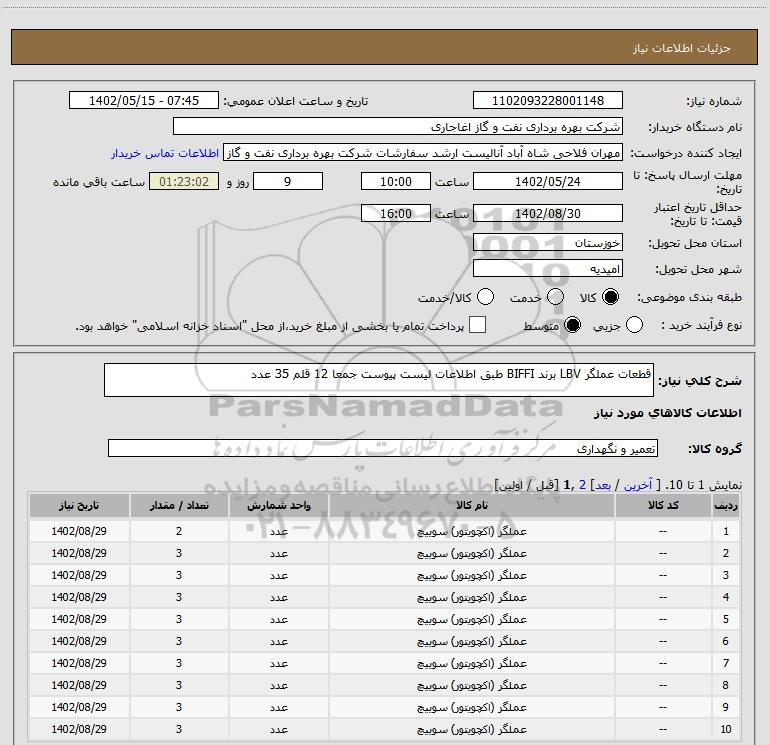Go to the بعد page link

603,485
